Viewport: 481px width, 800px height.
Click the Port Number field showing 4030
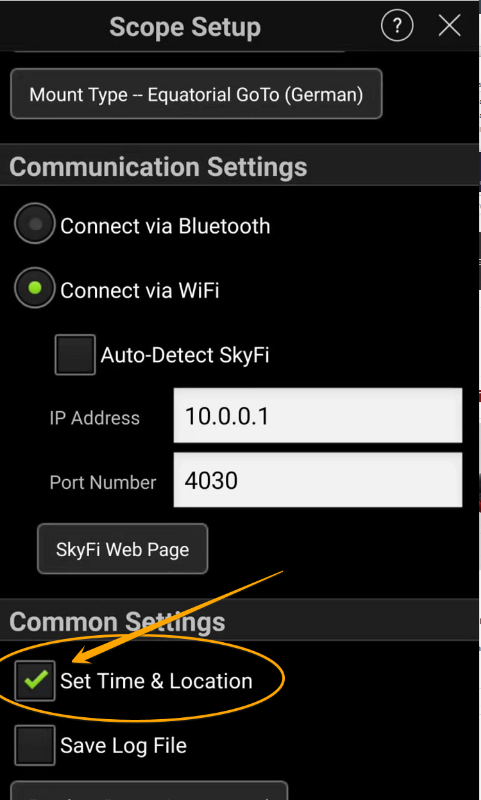pyautogui.click(x=318, y=480)
